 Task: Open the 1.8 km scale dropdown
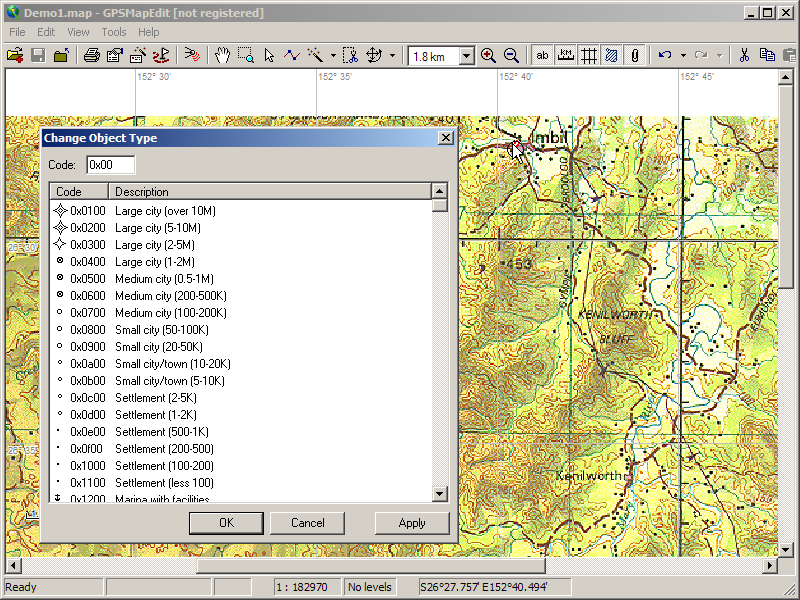(x=466, y=57)
